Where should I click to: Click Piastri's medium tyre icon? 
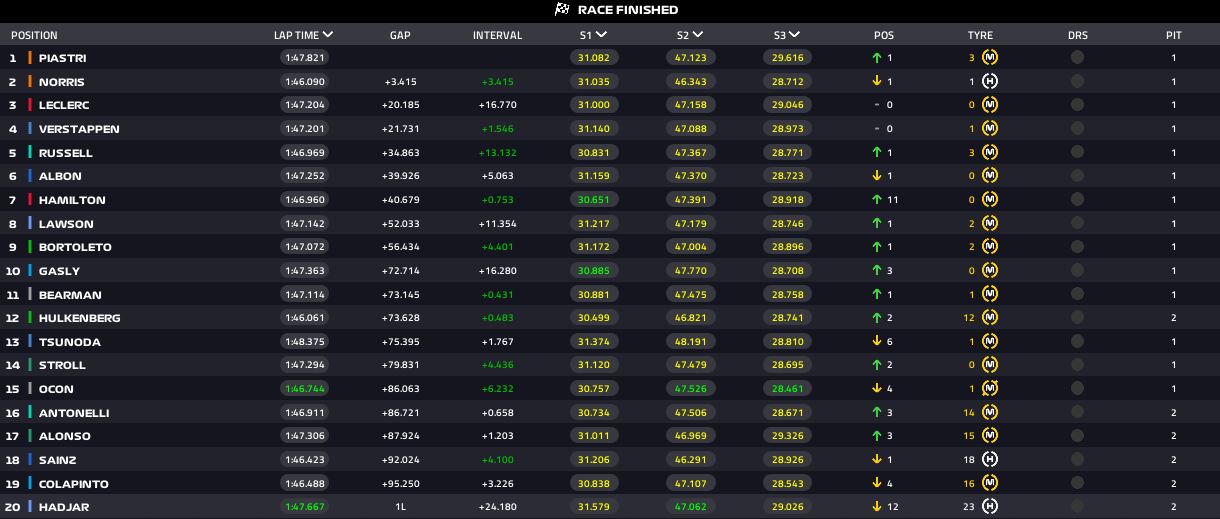pyautogui.click(x=990, y=58)
